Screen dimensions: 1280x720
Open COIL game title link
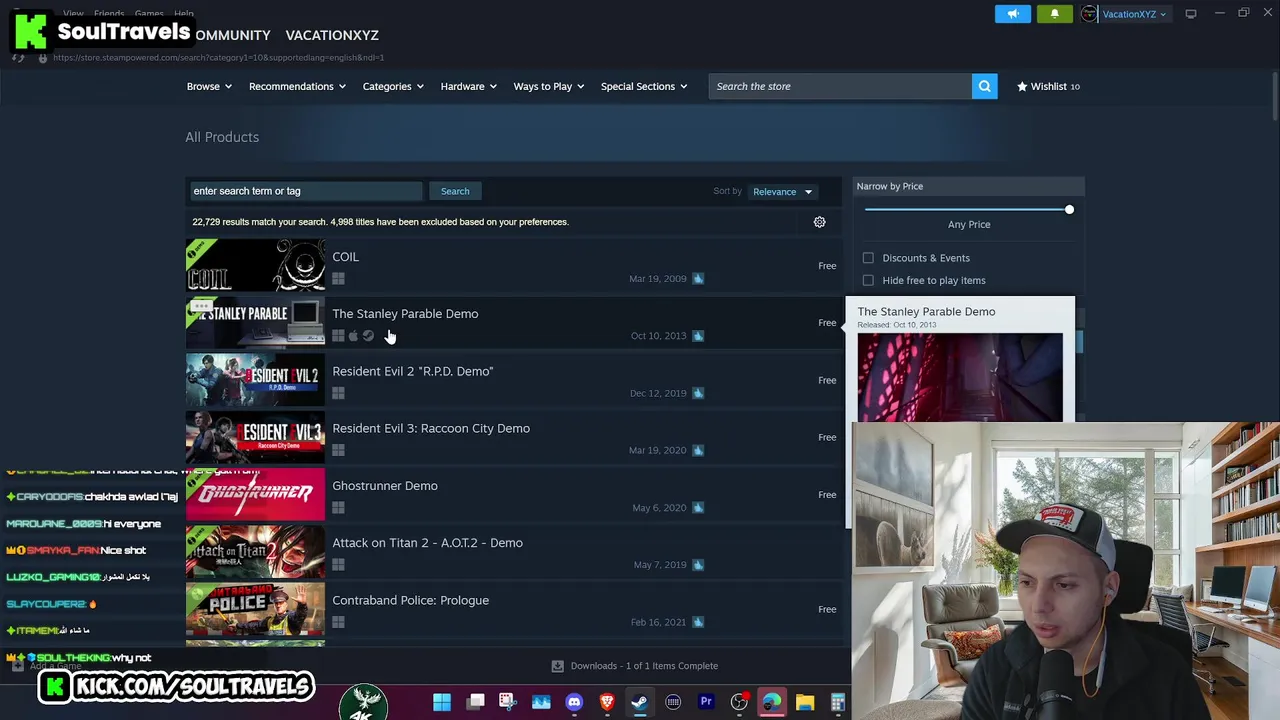[345, 257]
